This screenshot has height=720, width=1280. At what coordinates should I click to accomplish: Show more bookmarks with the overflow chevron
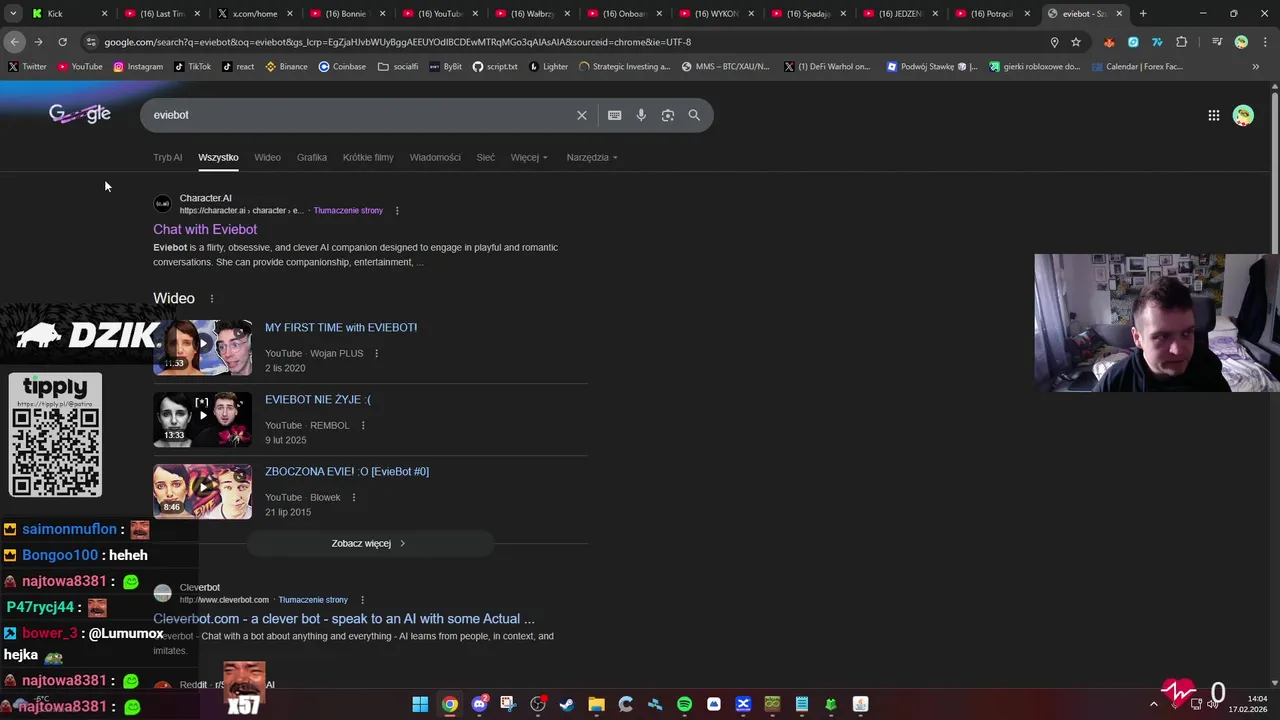[1256, 67]
